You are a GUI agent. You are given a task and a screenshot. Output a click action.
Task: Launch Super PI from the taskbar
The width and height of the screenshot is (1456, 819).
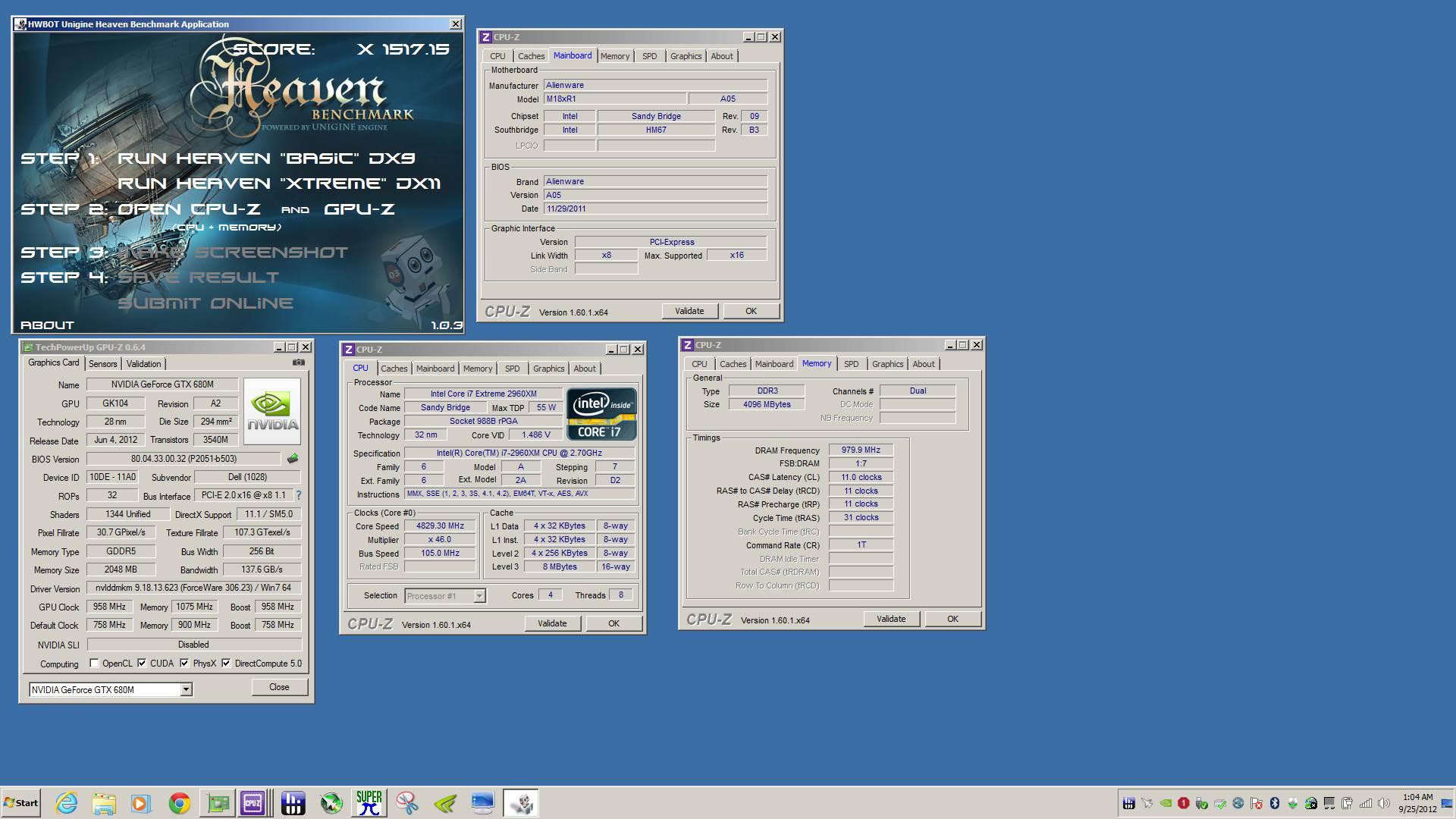(369, 802)
